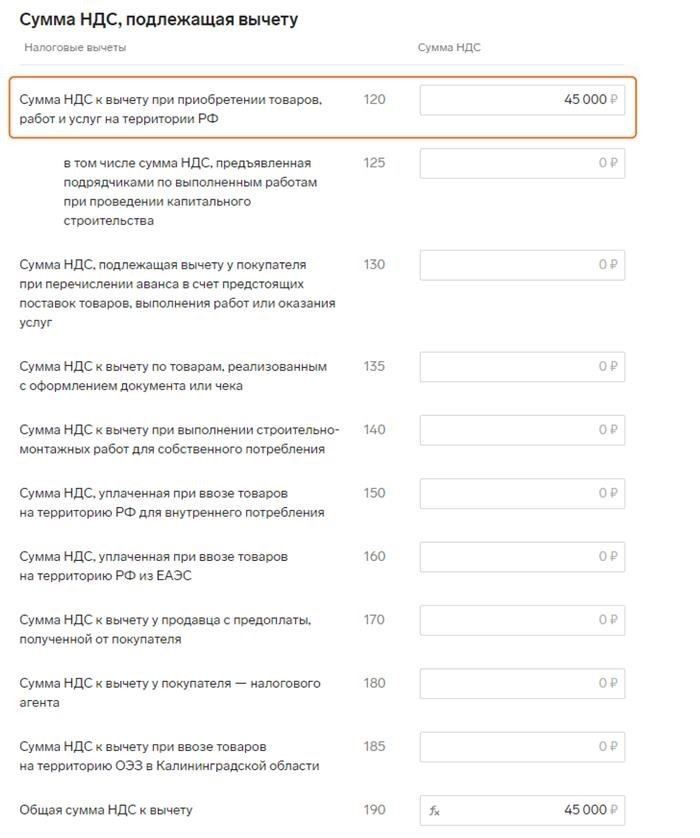Select the line 185 Калининградская область amount field

(x=522, y=747)
